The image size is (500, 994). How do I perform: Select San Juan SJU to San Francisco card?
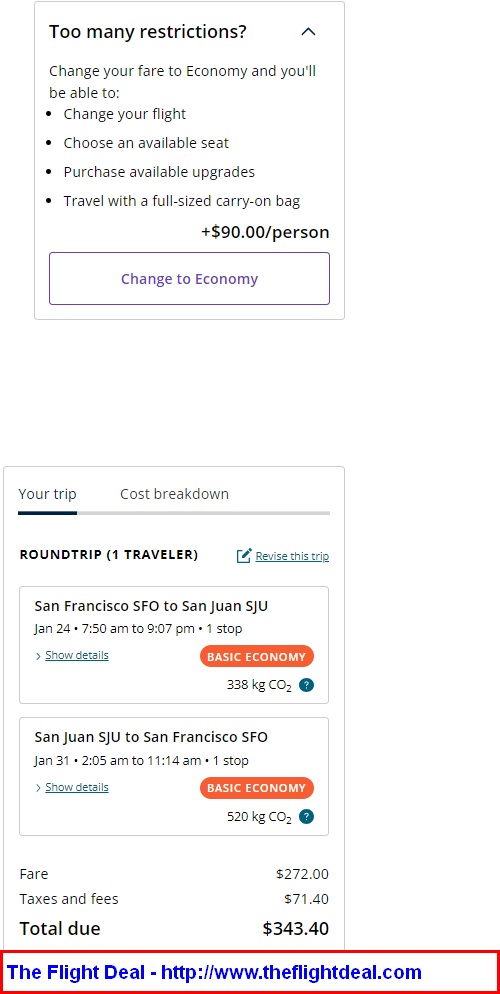tap(174, 777)
